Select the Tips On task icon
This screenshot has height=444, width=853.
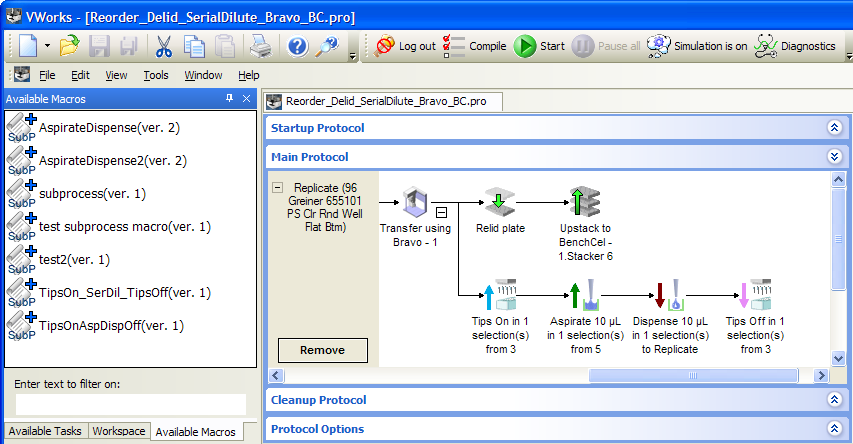pyautogui.click(x=500, y=295)
